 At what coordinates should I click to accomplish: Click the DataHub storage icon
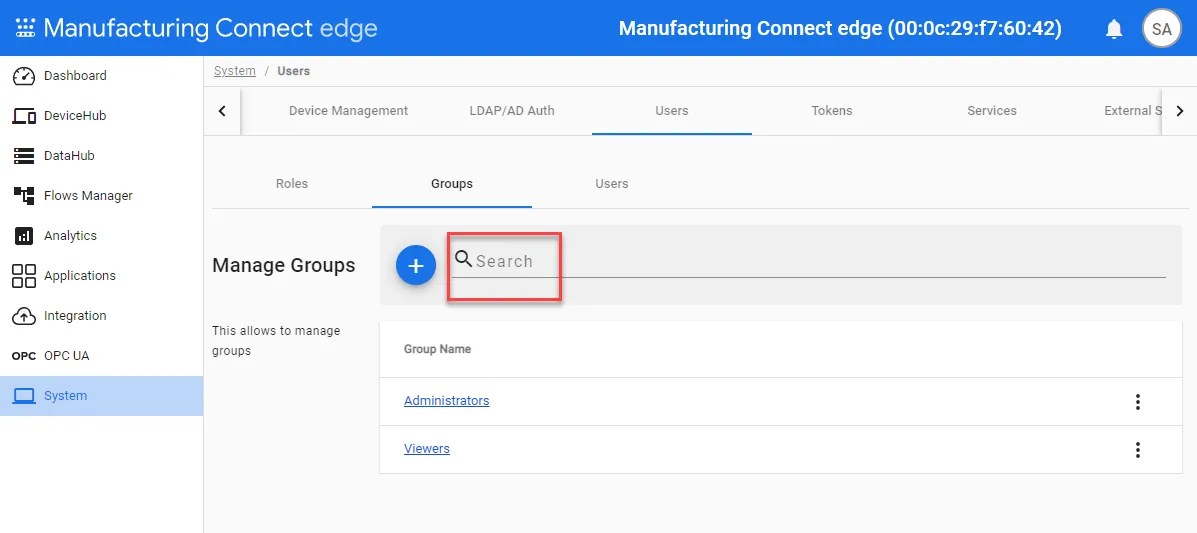(x=24, y=156)
